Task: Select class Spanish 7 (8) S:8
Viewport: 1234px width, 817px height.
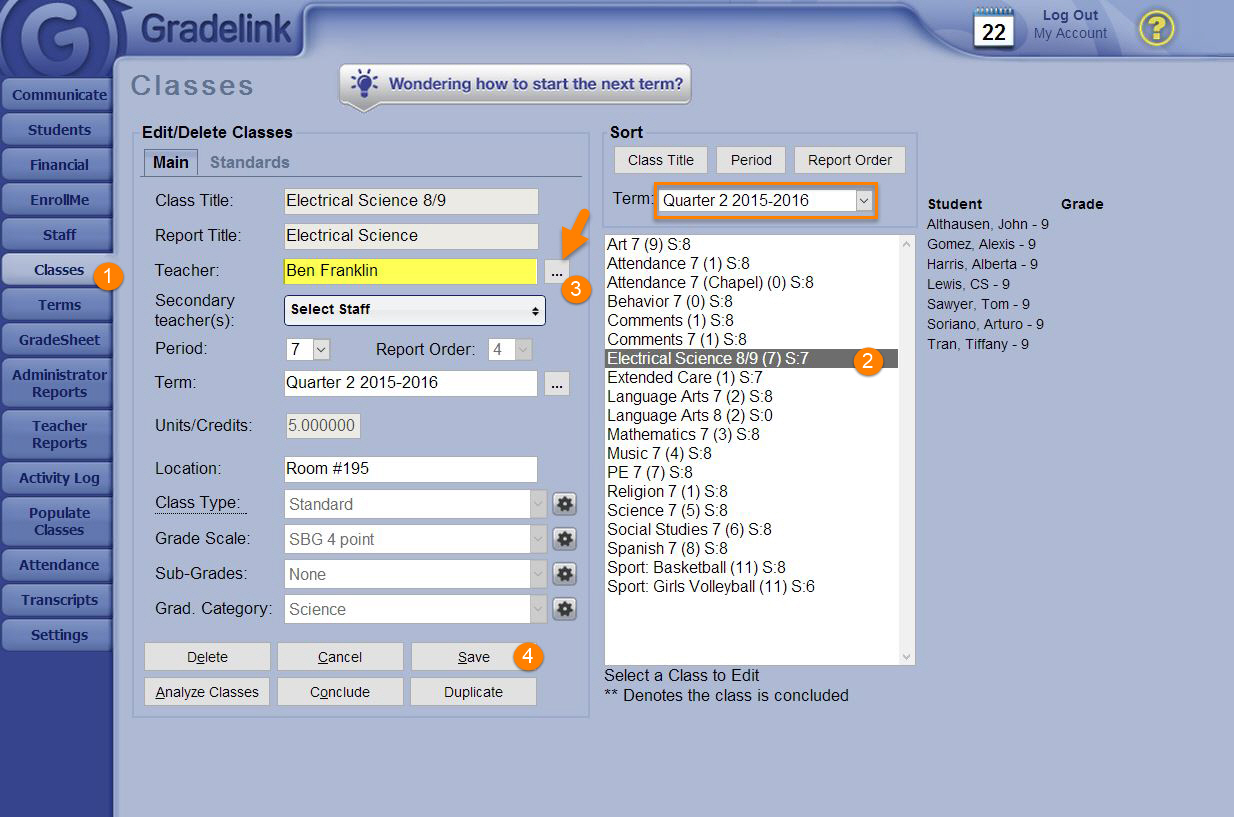Action: (667, 548)
